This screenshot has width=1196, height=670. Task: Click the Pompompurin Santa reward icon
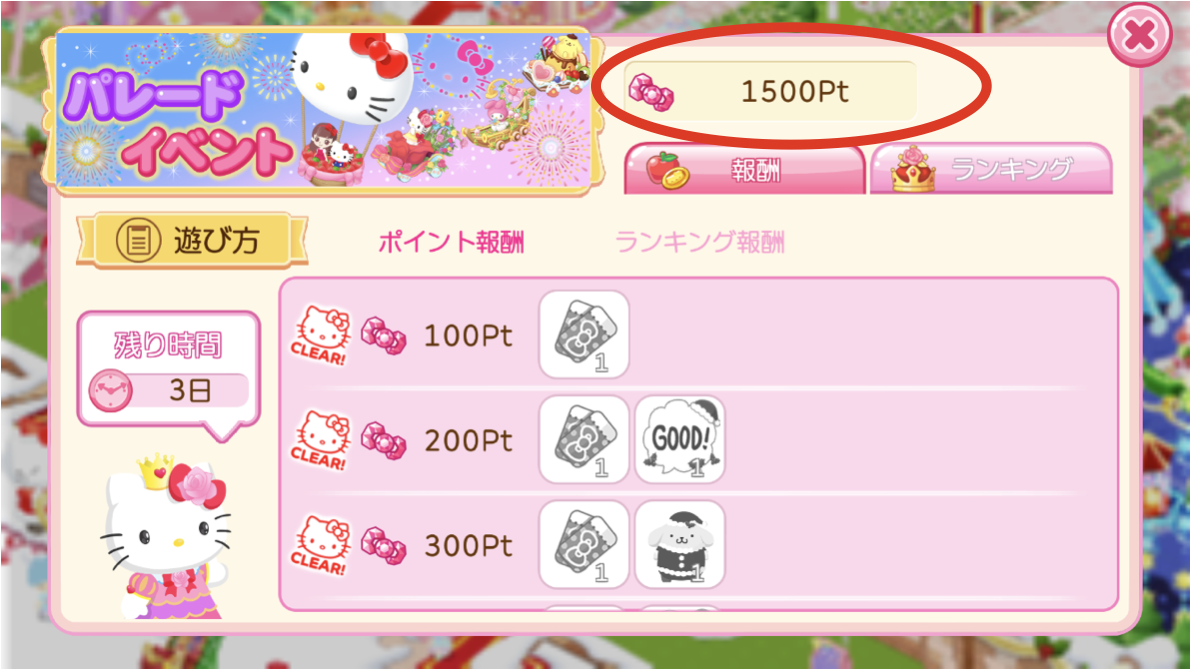[680, 545]
